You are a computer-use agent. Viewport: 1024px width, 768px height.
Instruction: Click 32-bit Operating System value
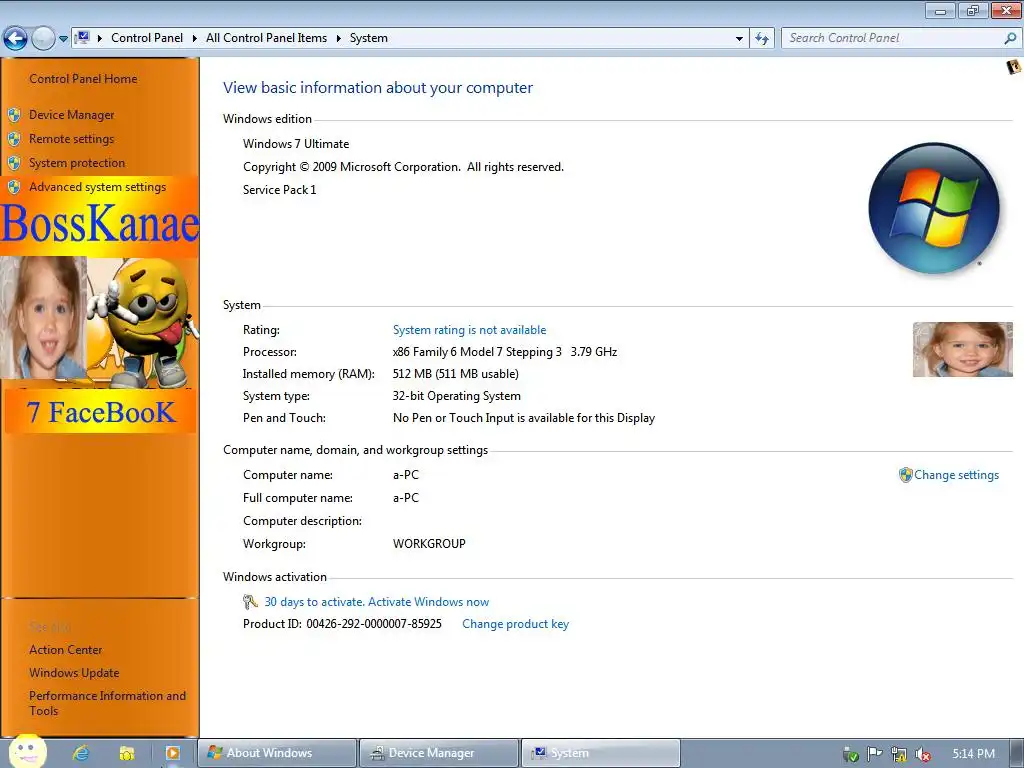click(456, 396)
